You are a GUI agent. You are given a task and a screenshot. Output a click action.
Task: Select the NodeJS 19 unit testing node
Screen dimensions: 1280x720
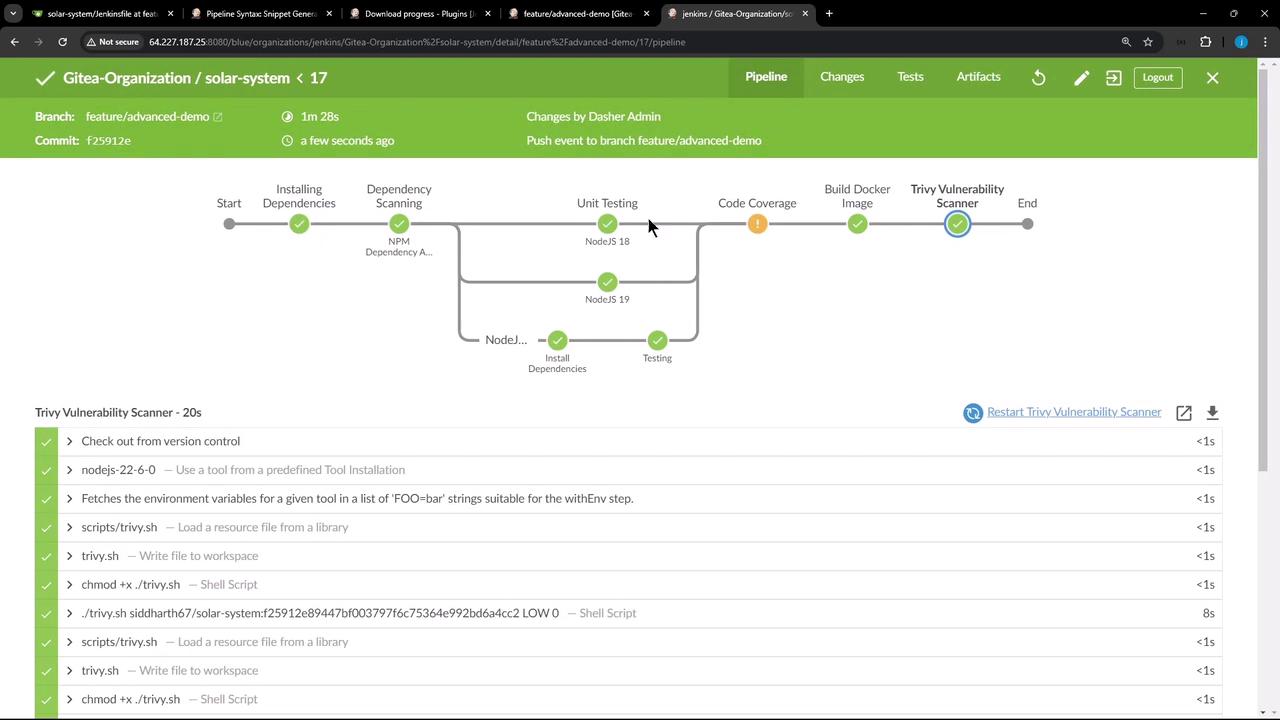tap(607, 282)
